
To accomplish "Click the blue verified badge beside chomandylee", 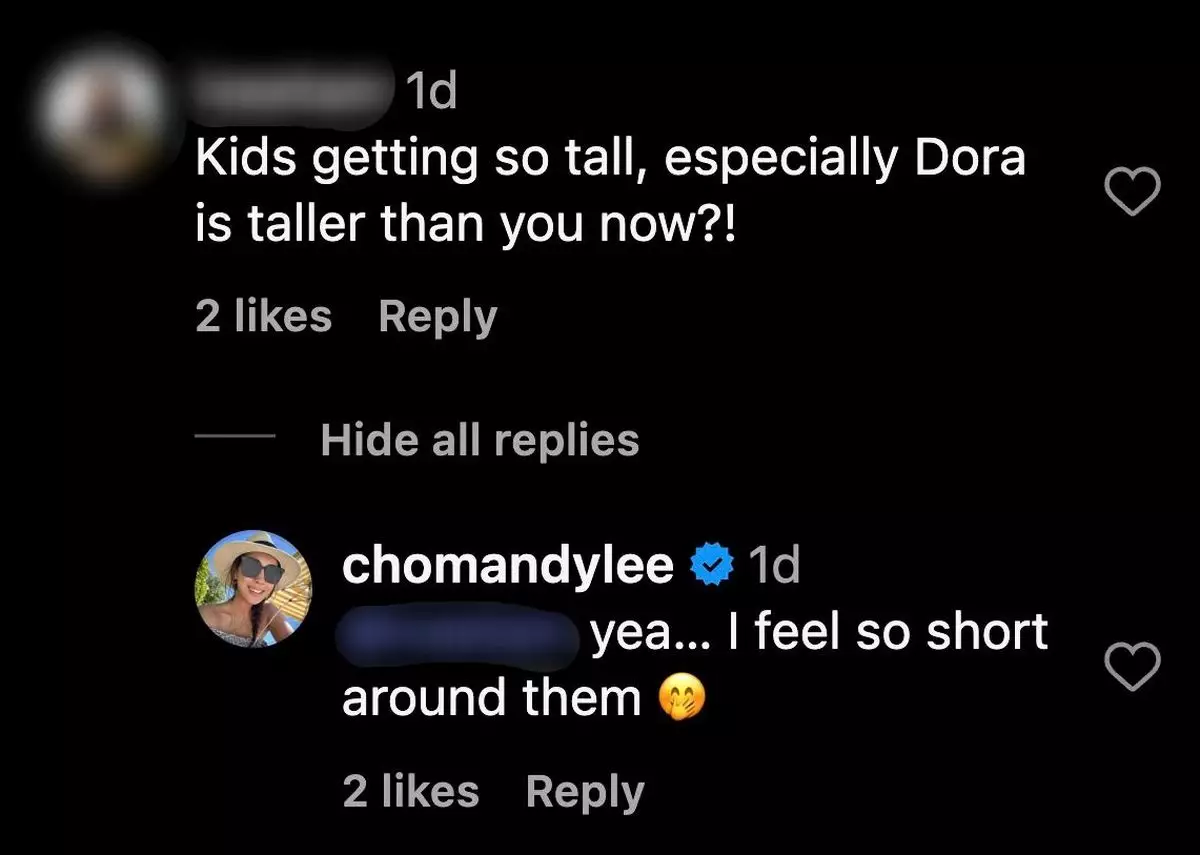I will [711, 567].
